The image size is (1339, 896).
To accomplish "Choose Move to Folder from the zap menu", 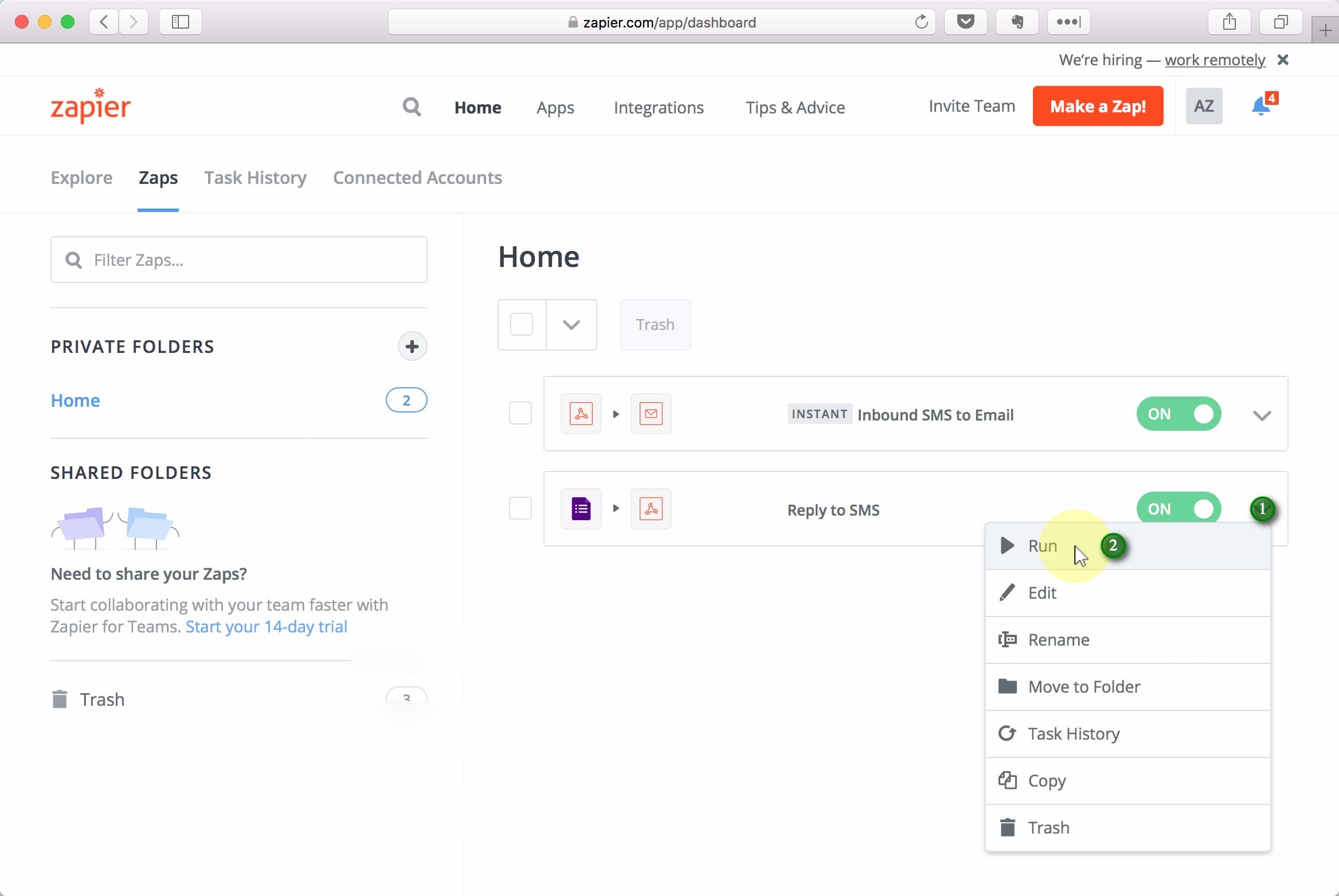I will point(1127,687).
